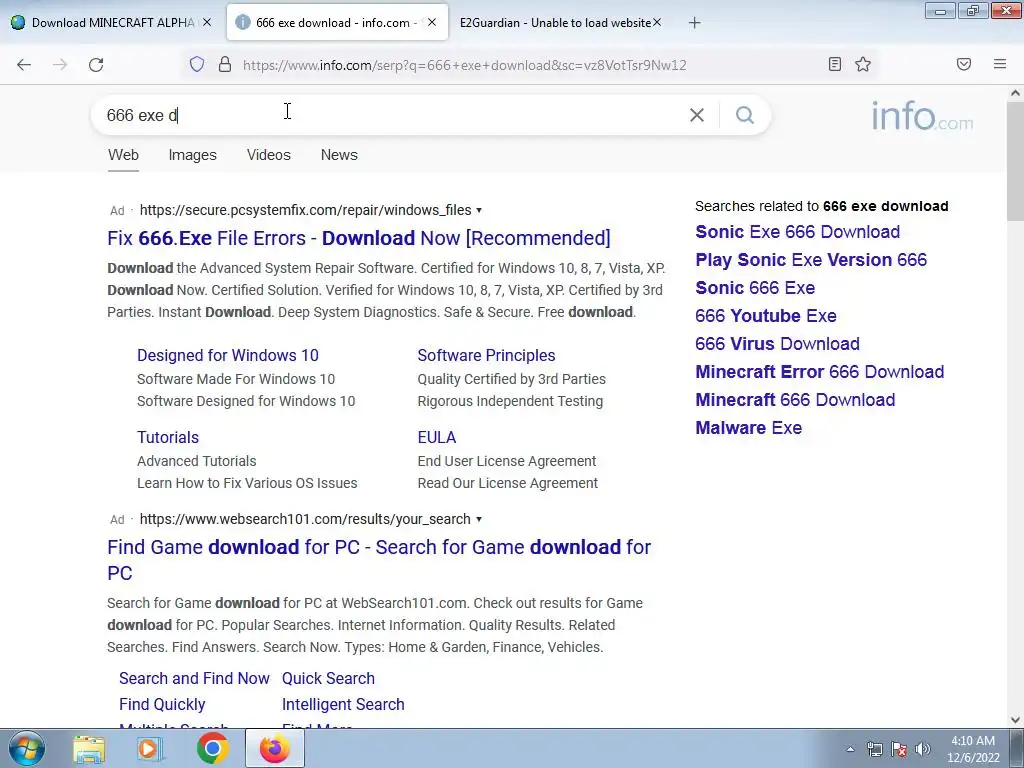Open the Tutorials sitelink
Viewport: 1024px width, 768px height.
(168, 438)
